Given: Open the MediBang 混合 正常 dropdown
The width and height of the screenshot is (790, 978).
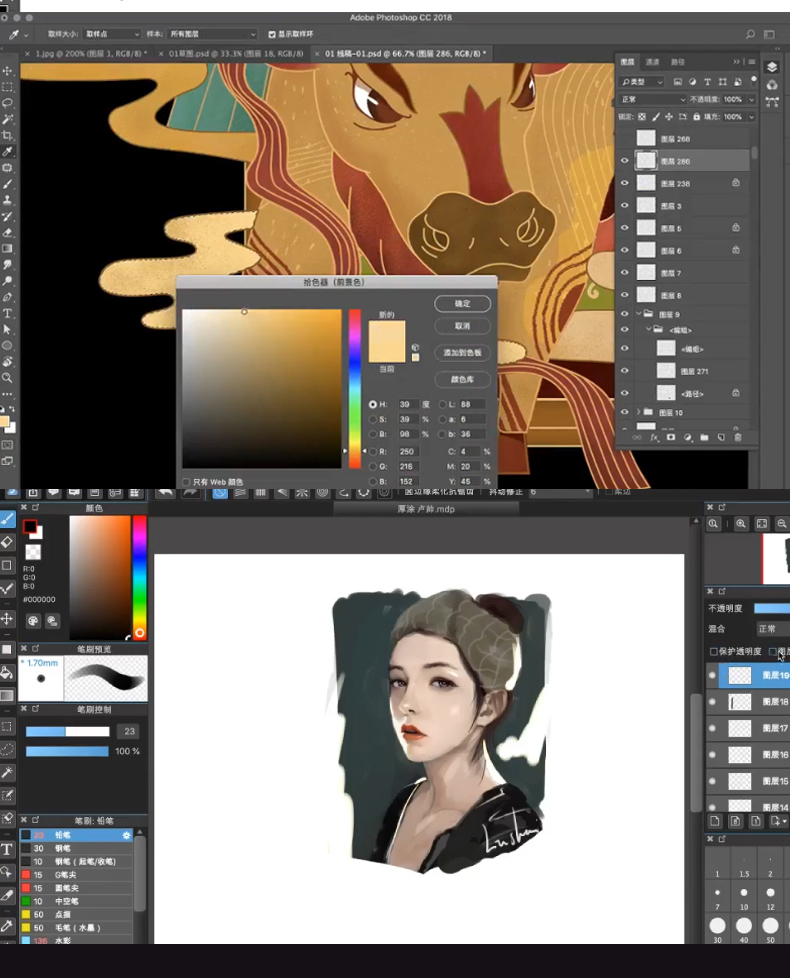Looking at the screenshot, I should point(772,629).
